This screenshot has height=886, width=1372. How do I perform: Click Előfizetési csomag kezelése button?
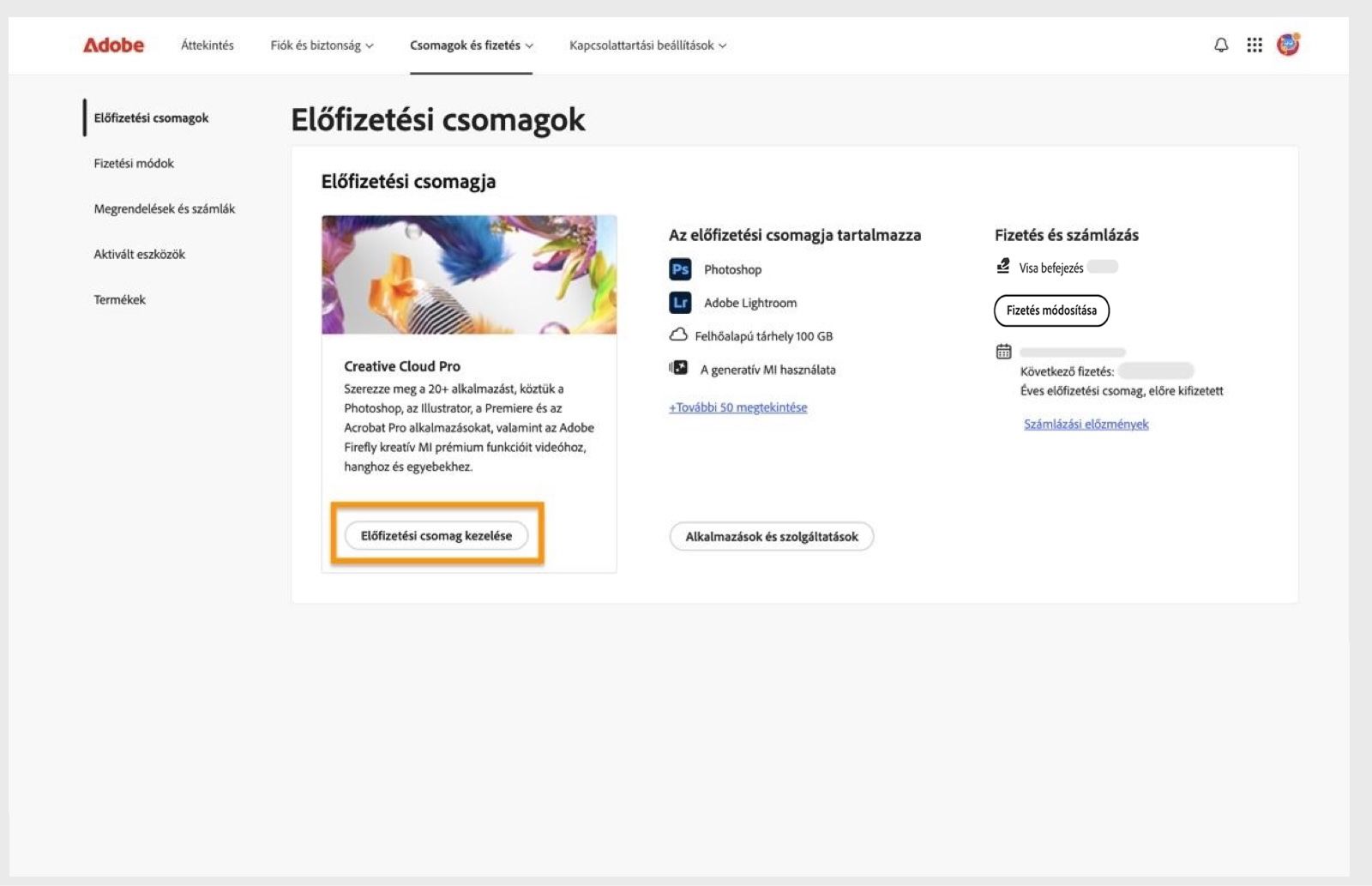click(x=436, y=535)
